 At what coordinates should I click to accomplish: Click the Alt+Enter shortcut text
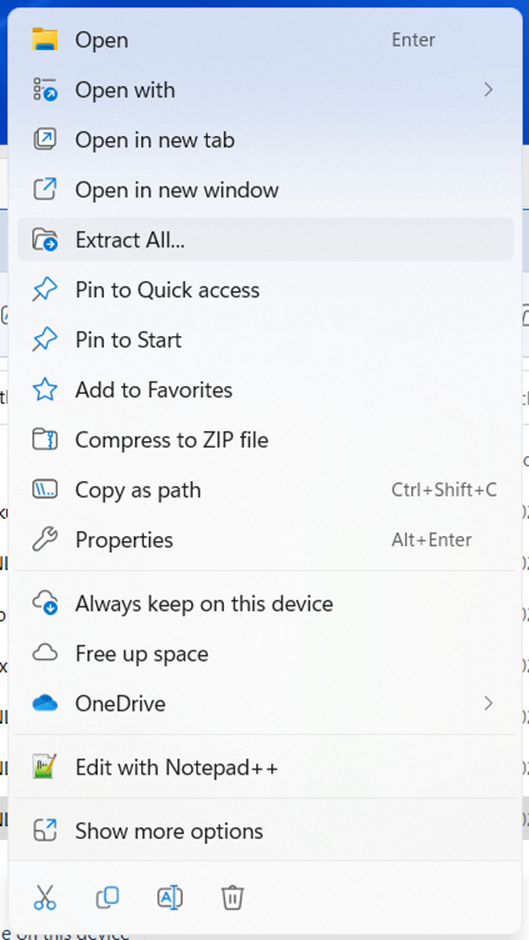(x=431, y=540)
